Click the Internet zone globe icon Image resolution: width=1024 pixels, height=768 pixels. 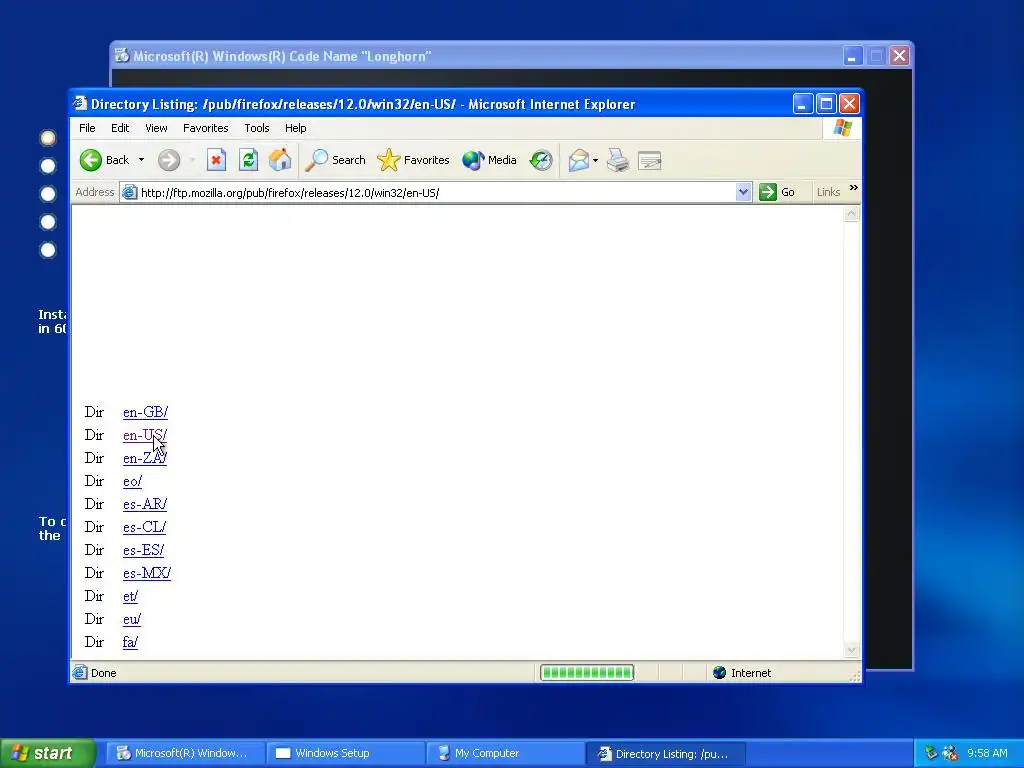[720, 673]
